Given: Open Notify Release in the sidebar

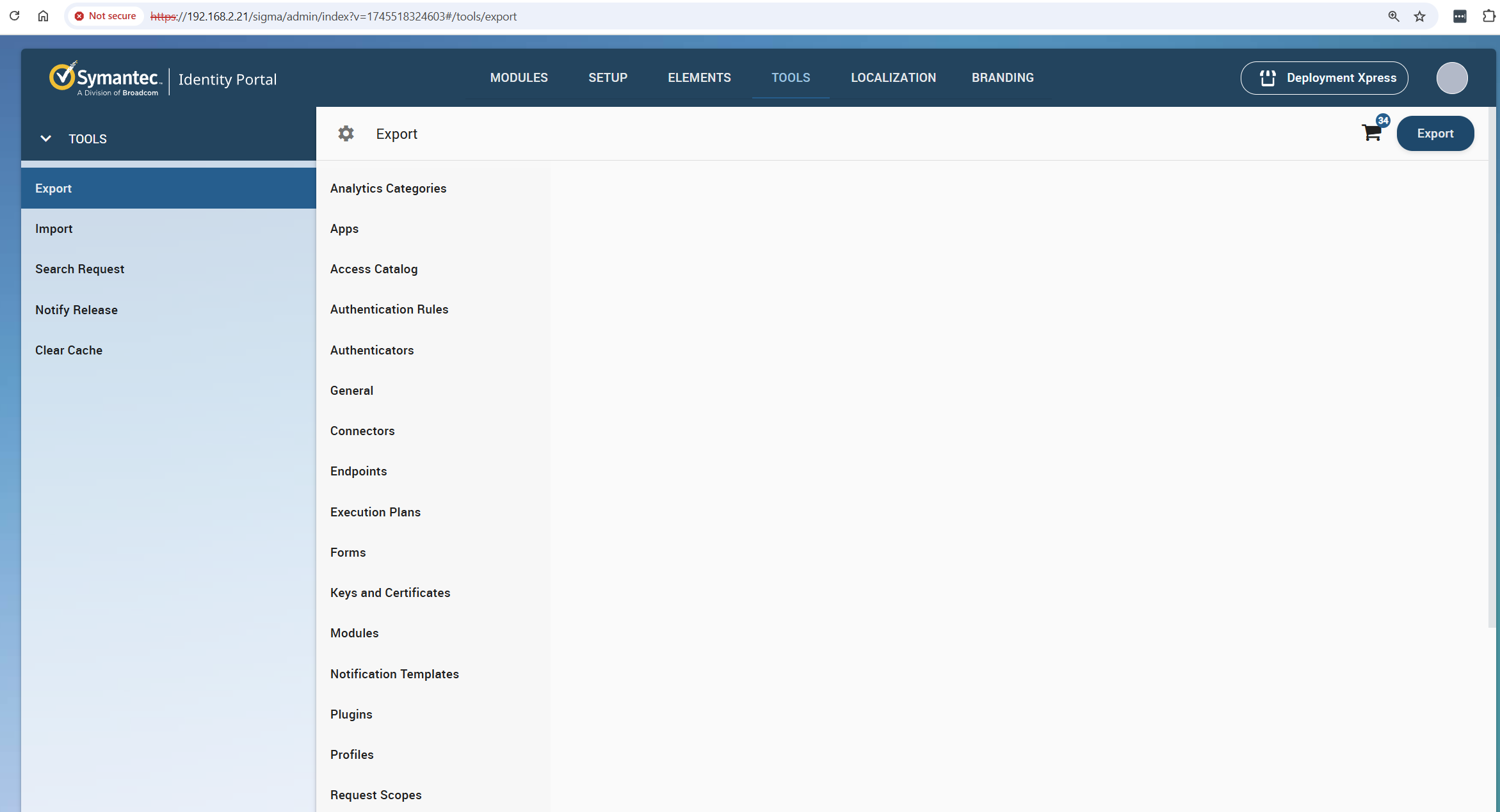Looking at the screenshot, I should point(168,310).
